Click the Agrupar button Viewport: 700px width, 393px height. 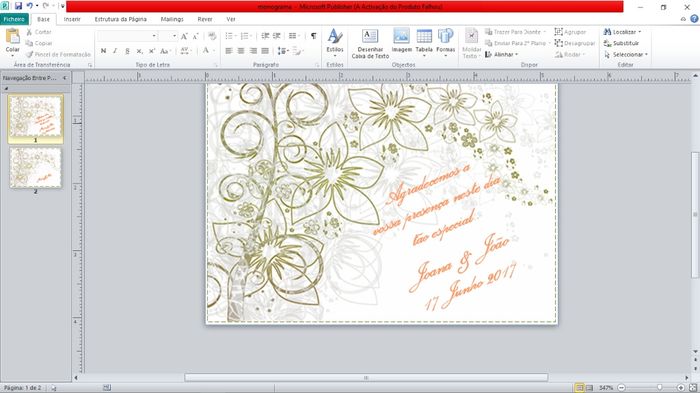click(x=570, y=32)
